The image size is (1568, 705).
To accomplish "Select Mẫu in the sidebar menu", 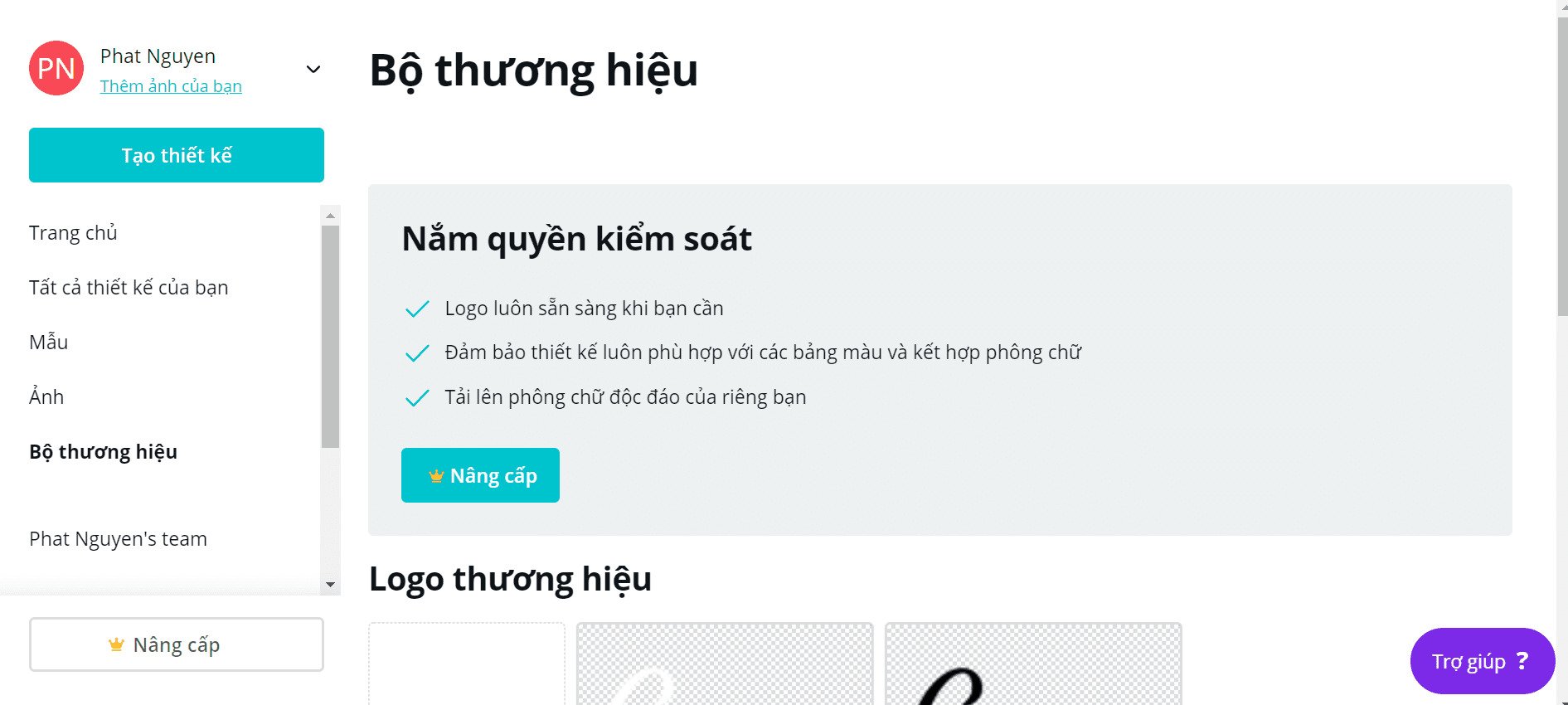I will [49, 342].
